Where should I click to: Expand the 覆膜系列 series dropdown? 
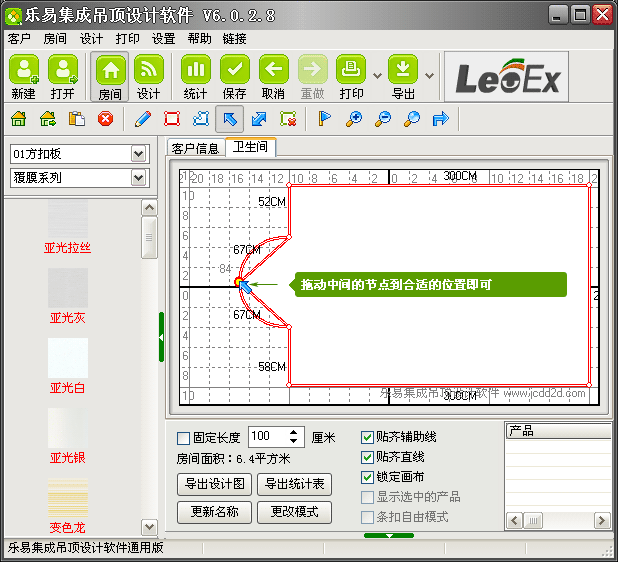click(139, 178)
